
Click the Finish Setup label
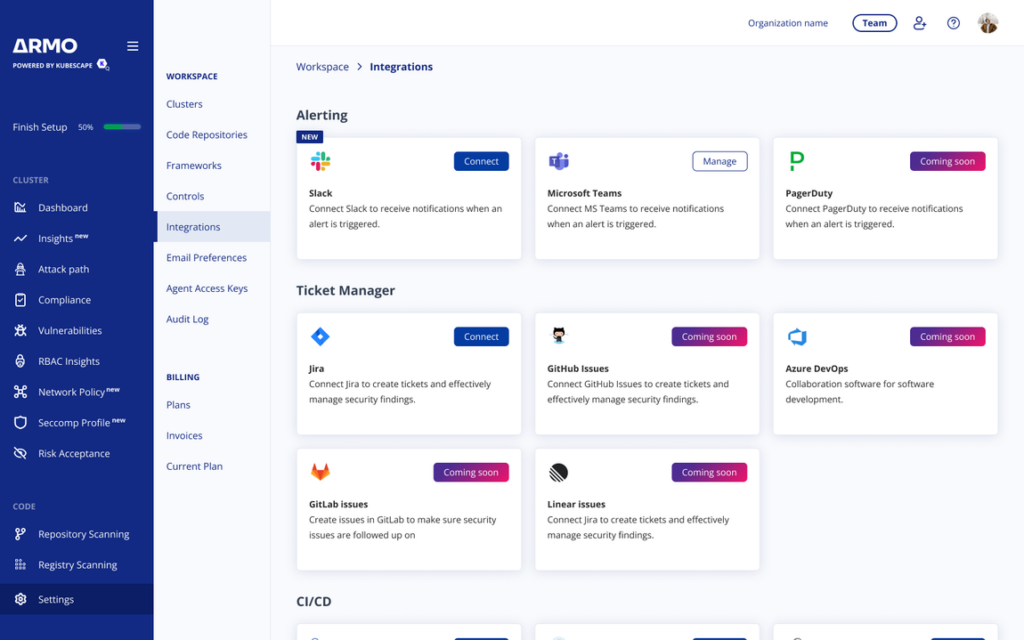pos(40,127)
